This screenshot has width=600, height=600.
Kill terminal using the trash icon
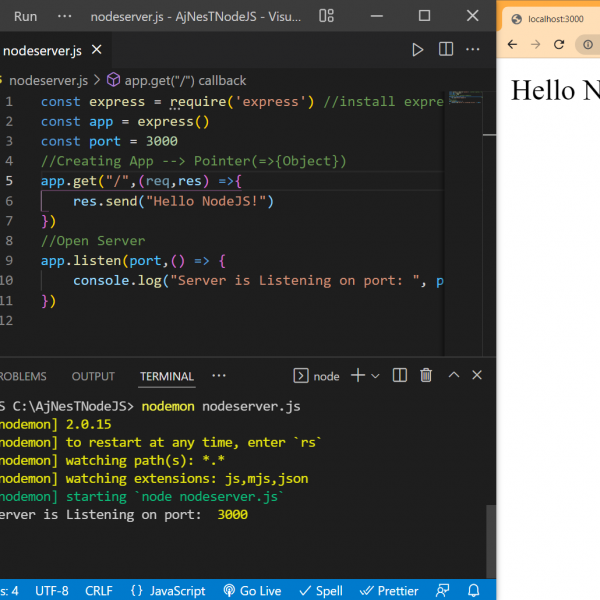coord(426,376)
